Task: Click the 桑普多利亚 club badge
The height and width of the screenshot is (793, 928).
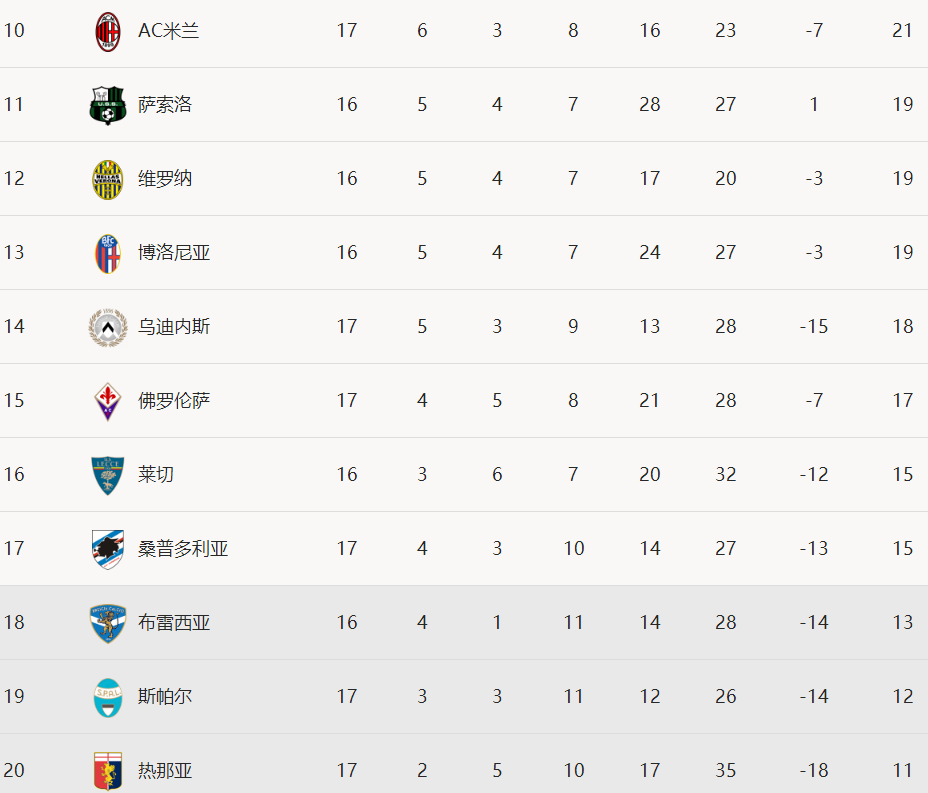Action: (107, 549)
